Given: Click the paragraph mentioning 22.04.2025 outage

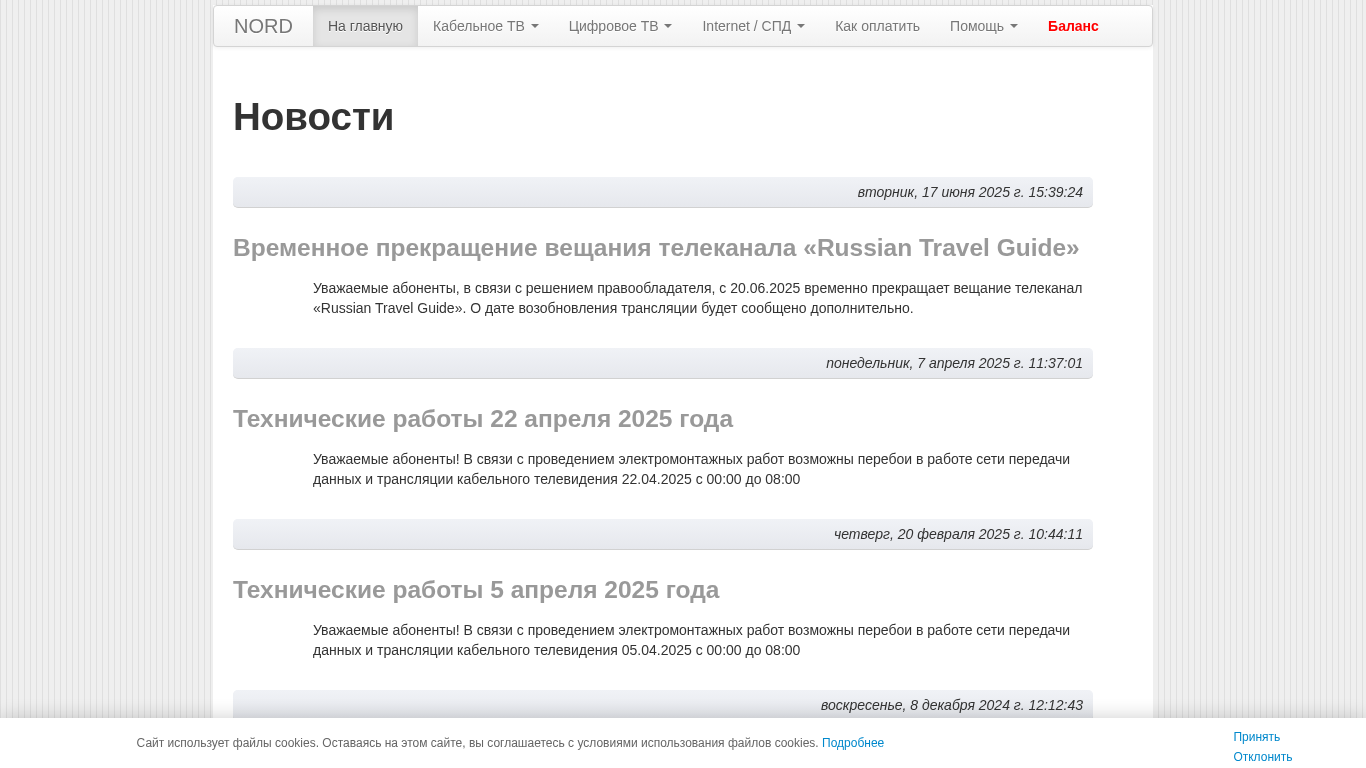Looking at the screenshot, I should (x=692, y=469).
